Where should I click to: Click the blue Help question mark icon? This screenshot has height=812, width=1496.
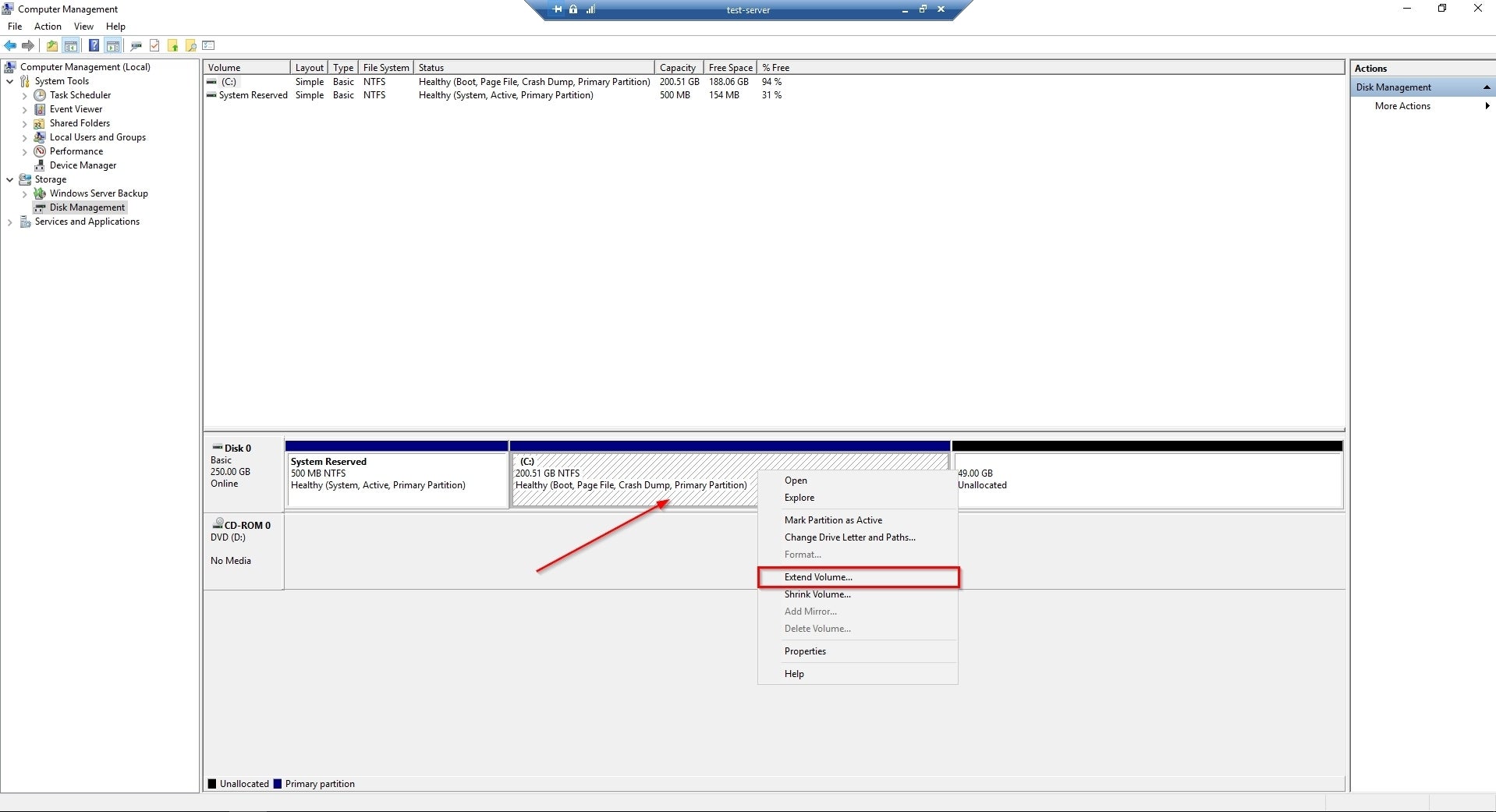coord(94,46)
